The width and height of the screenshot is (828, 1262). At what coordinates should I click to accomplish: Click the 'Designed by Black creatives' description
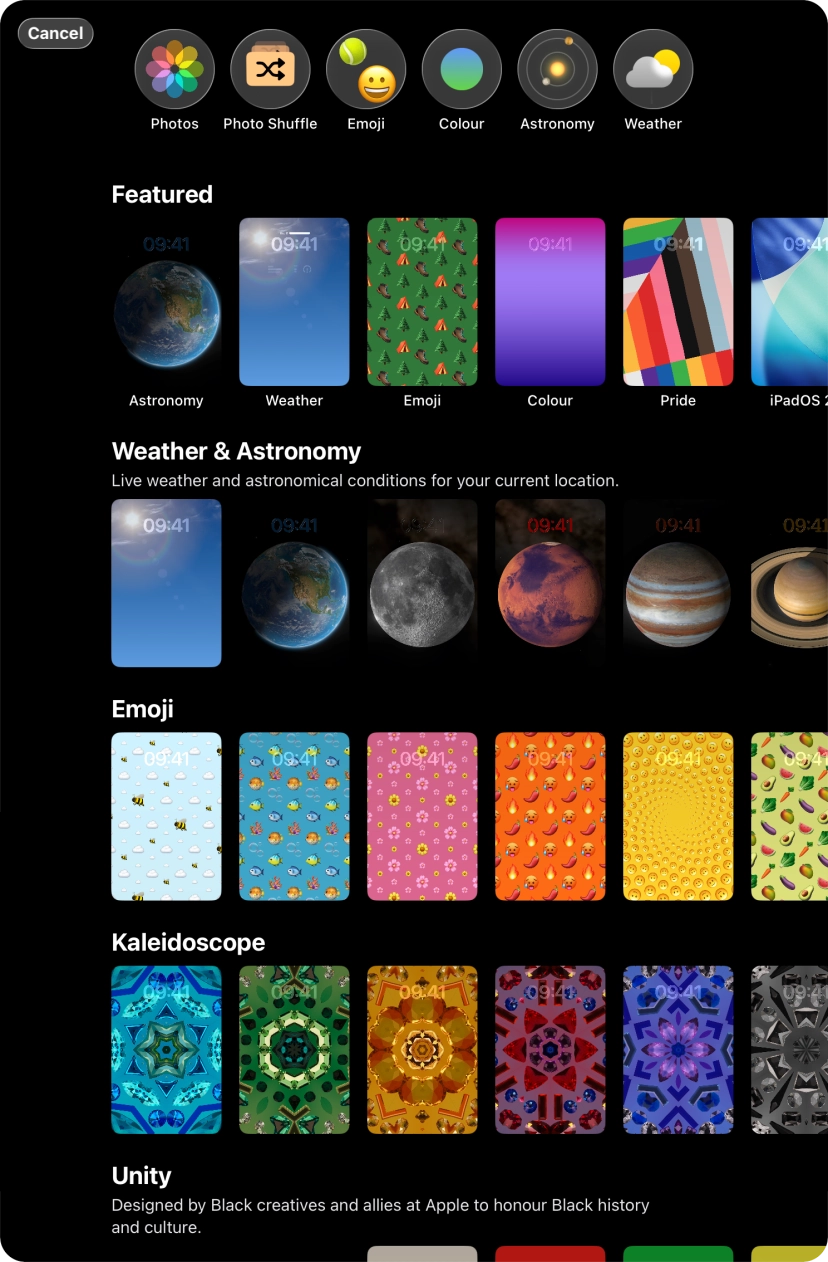pyautogui.click(x=380, y=1216)
